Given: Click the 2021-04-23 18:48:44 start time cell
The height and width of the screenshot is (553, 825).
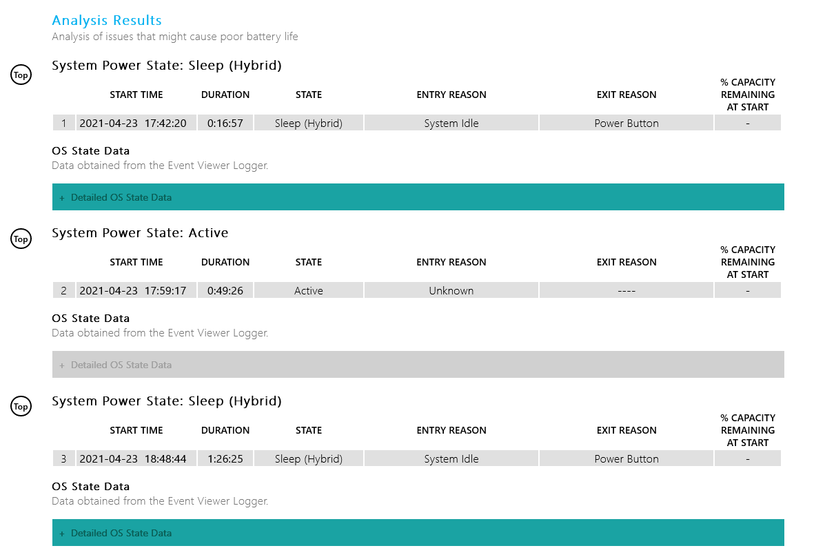Looking at the screenshot, I should point(136,459).
